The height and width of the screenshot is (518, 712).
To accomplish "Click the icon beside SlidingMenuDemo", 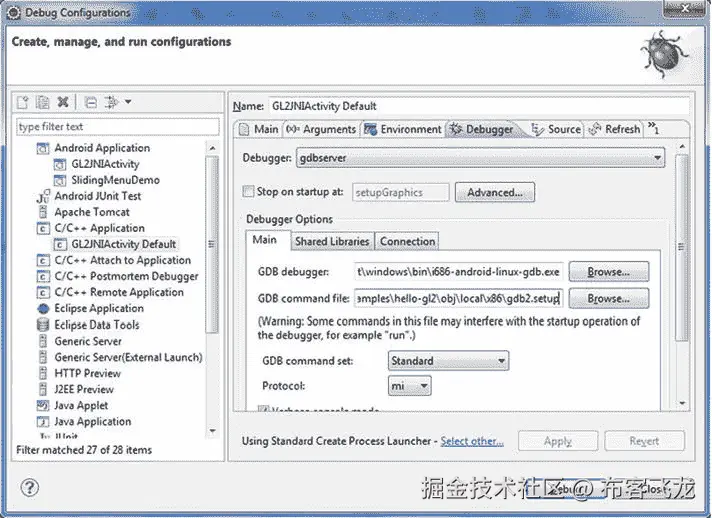I will coord(60,180).
